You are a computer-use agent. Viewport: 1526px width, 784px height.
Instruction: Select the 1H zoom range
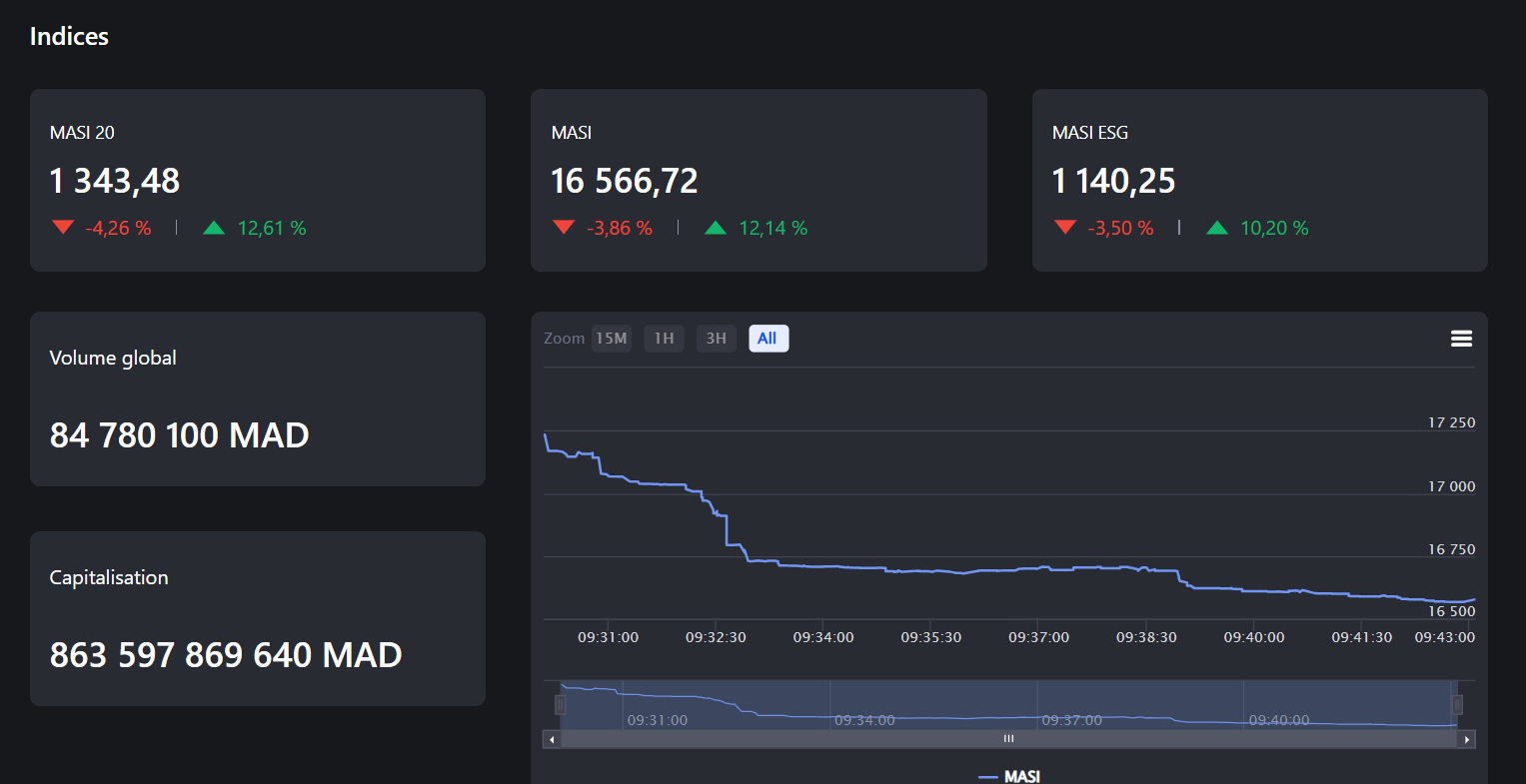click(664, 339)
